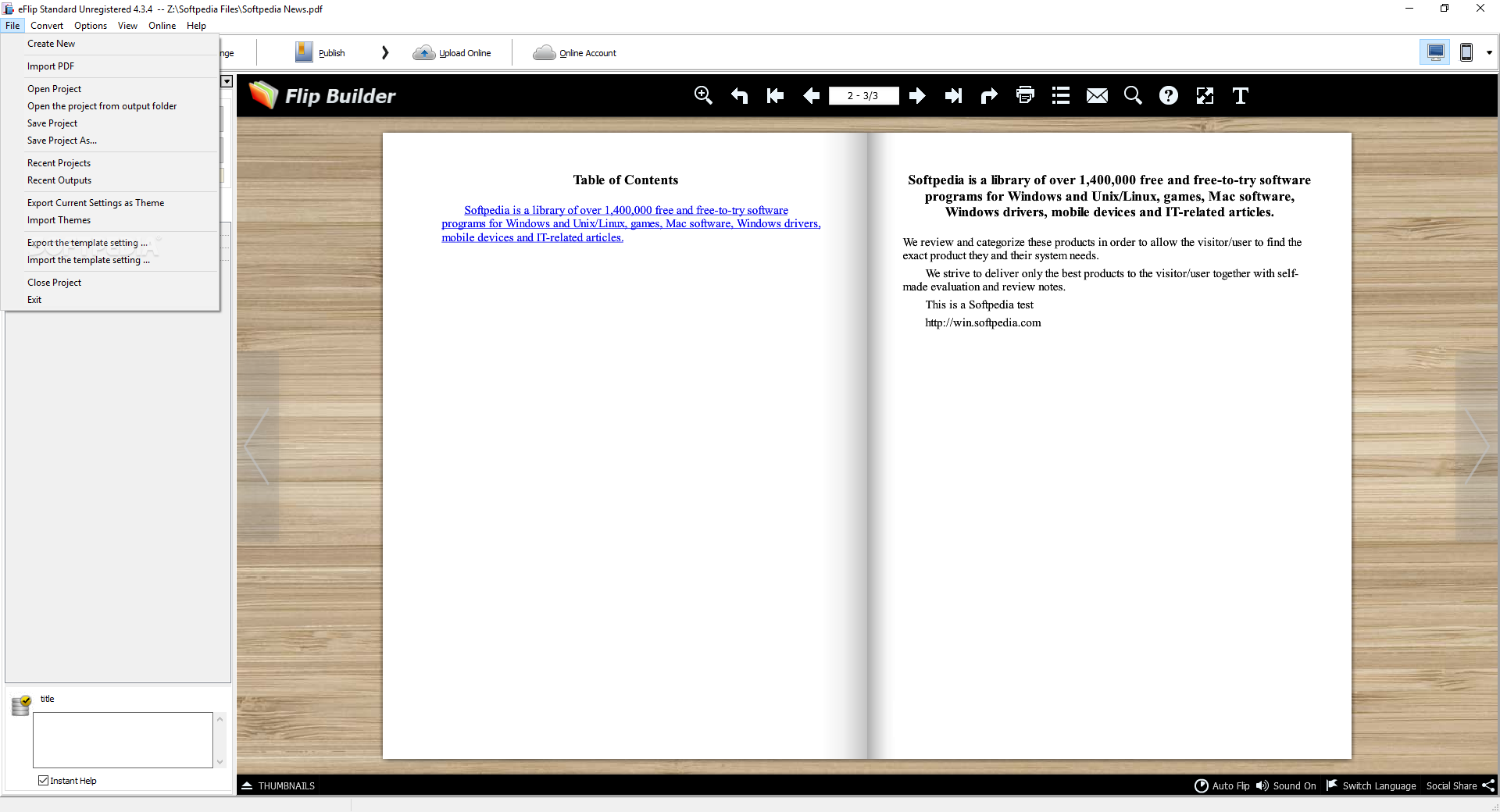The image size is (1500, 812).
Task: Choose Save Project As... entry
Action: click(x=110, y=141)
